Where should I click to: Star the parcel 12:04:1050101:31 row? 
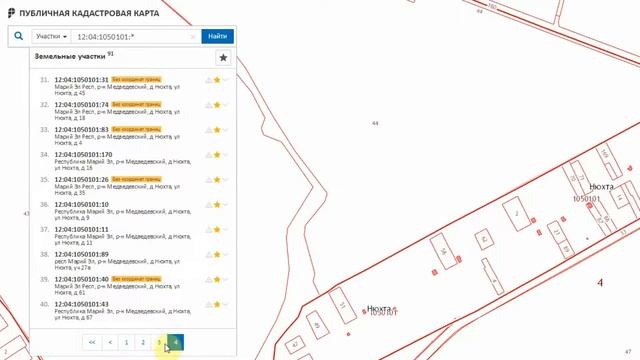tap(217, 80)
